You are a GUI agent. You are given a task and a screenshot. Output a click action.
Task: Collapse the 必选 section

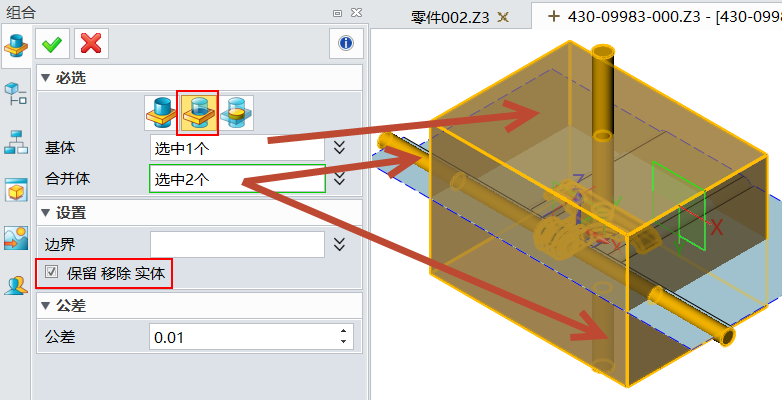(45, 78)
